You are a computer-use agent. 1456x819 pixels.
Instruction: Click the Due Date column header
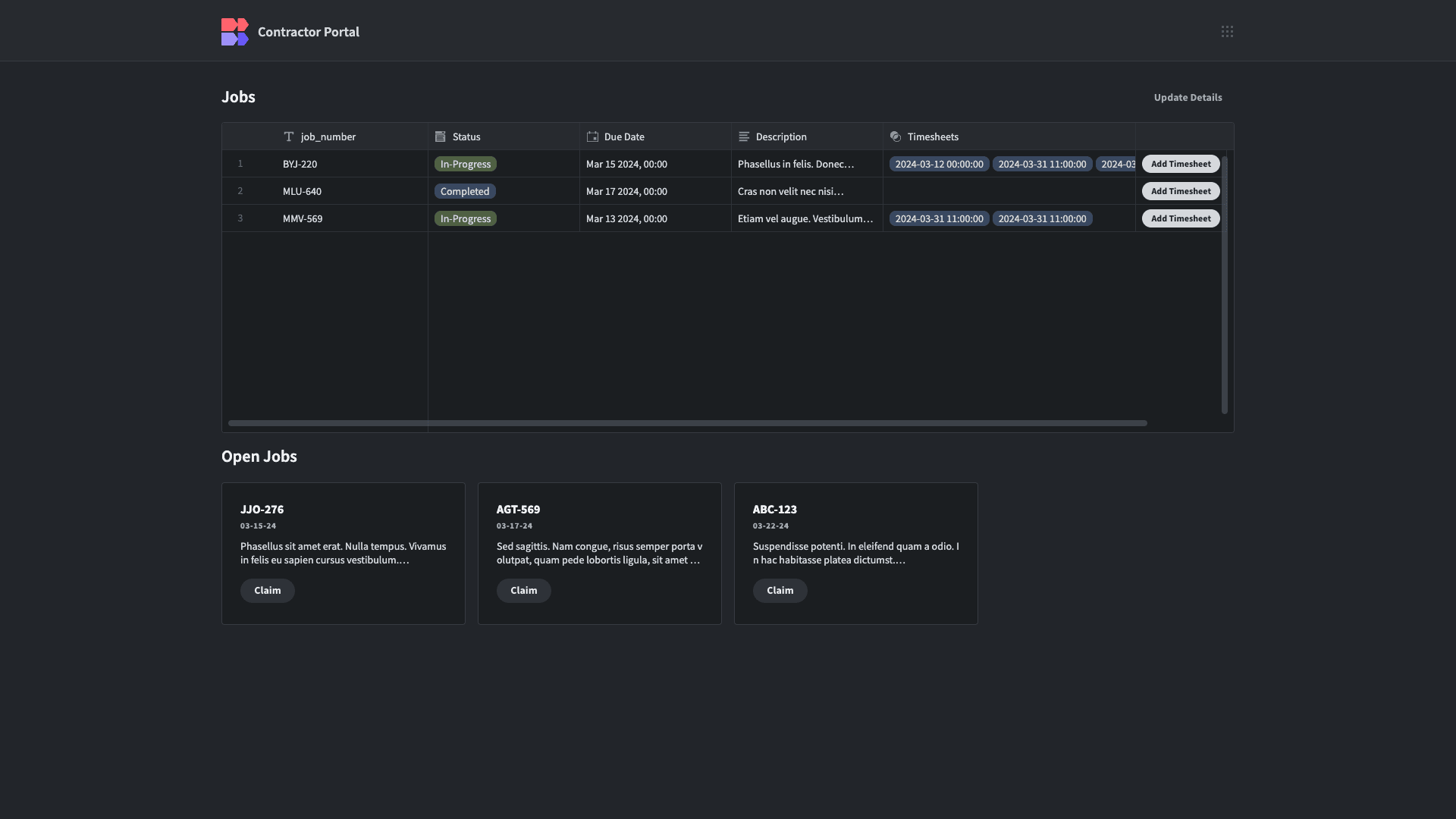click(656, 136)
